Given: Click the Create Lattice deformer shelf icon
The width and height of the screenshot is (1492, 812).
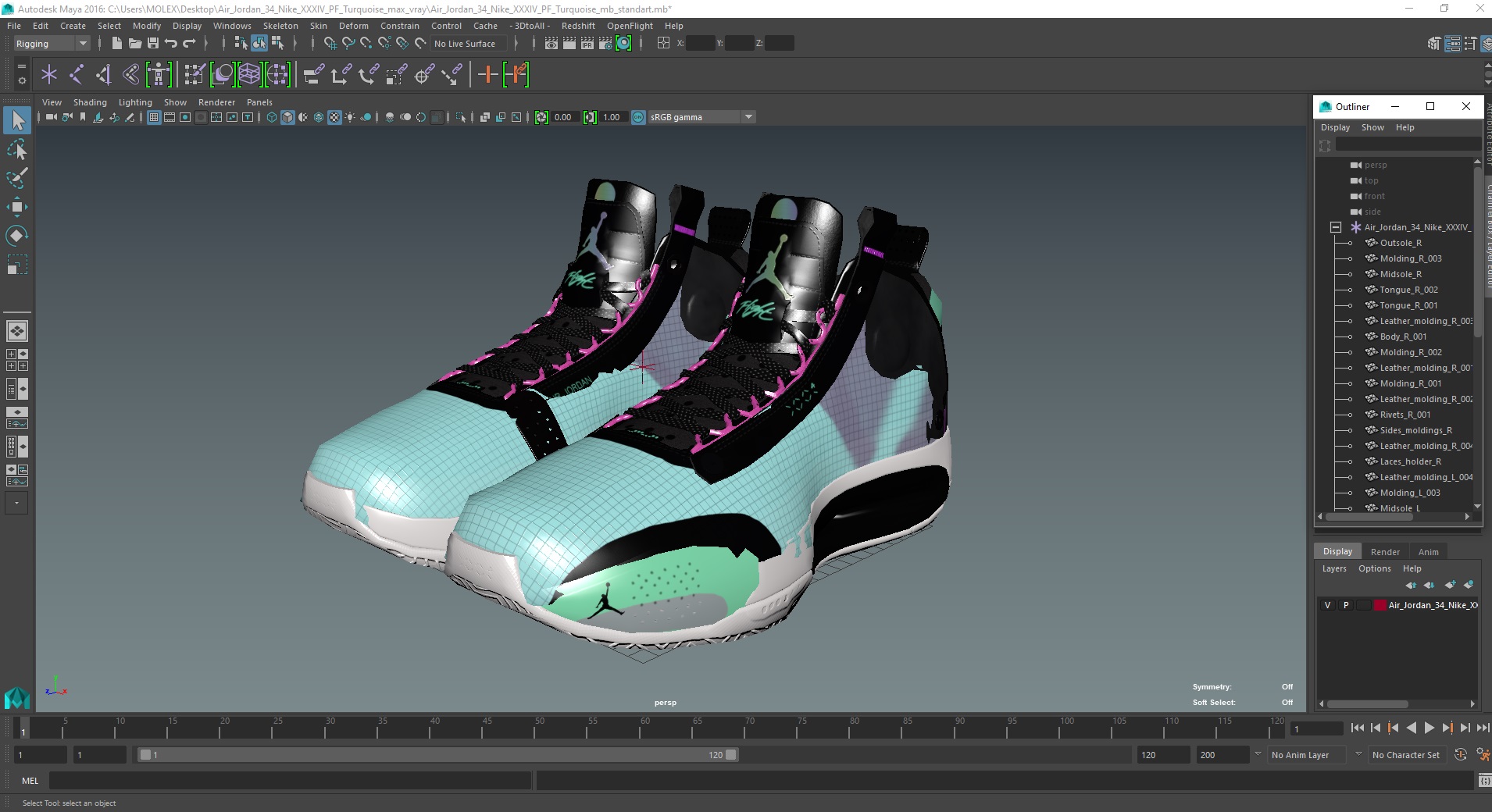Looking at the screenshot, I should (249, 74).
